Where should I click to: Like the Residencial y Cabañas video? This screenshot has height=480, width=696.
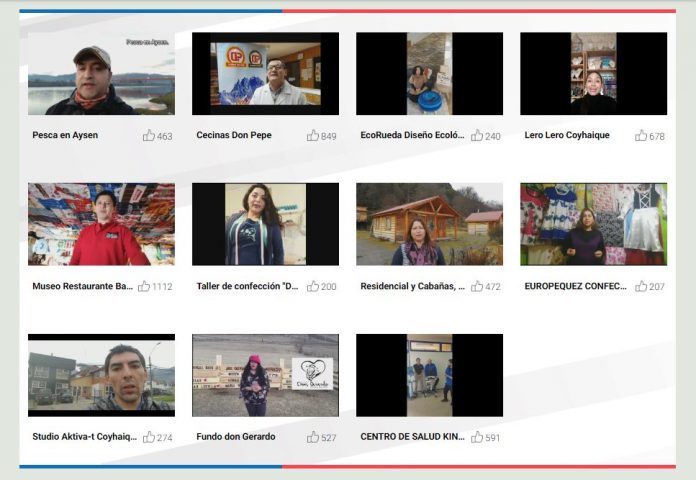[x=477, y=286]
